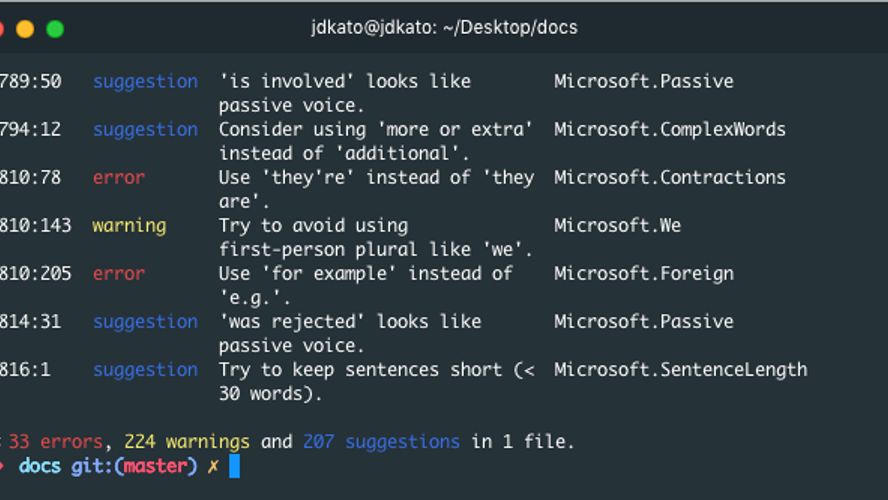Image resolution: width=888 pixels, height=500 pixels.
Task: Place cursor at the blue terminal cursor block
Action: (234, 466)
